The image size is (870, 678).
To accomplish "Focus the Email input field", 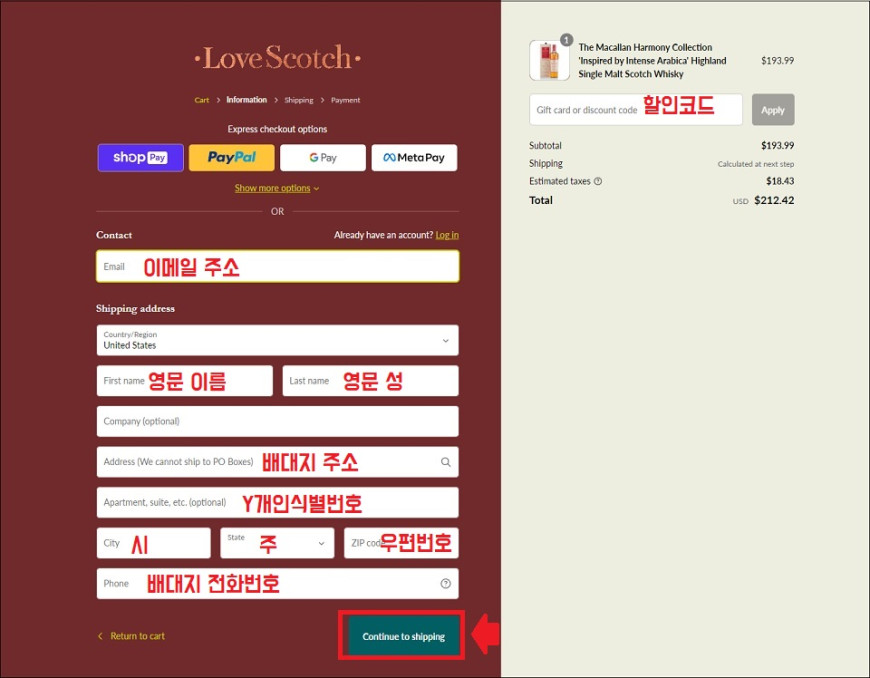I will (x=277, y=266).
